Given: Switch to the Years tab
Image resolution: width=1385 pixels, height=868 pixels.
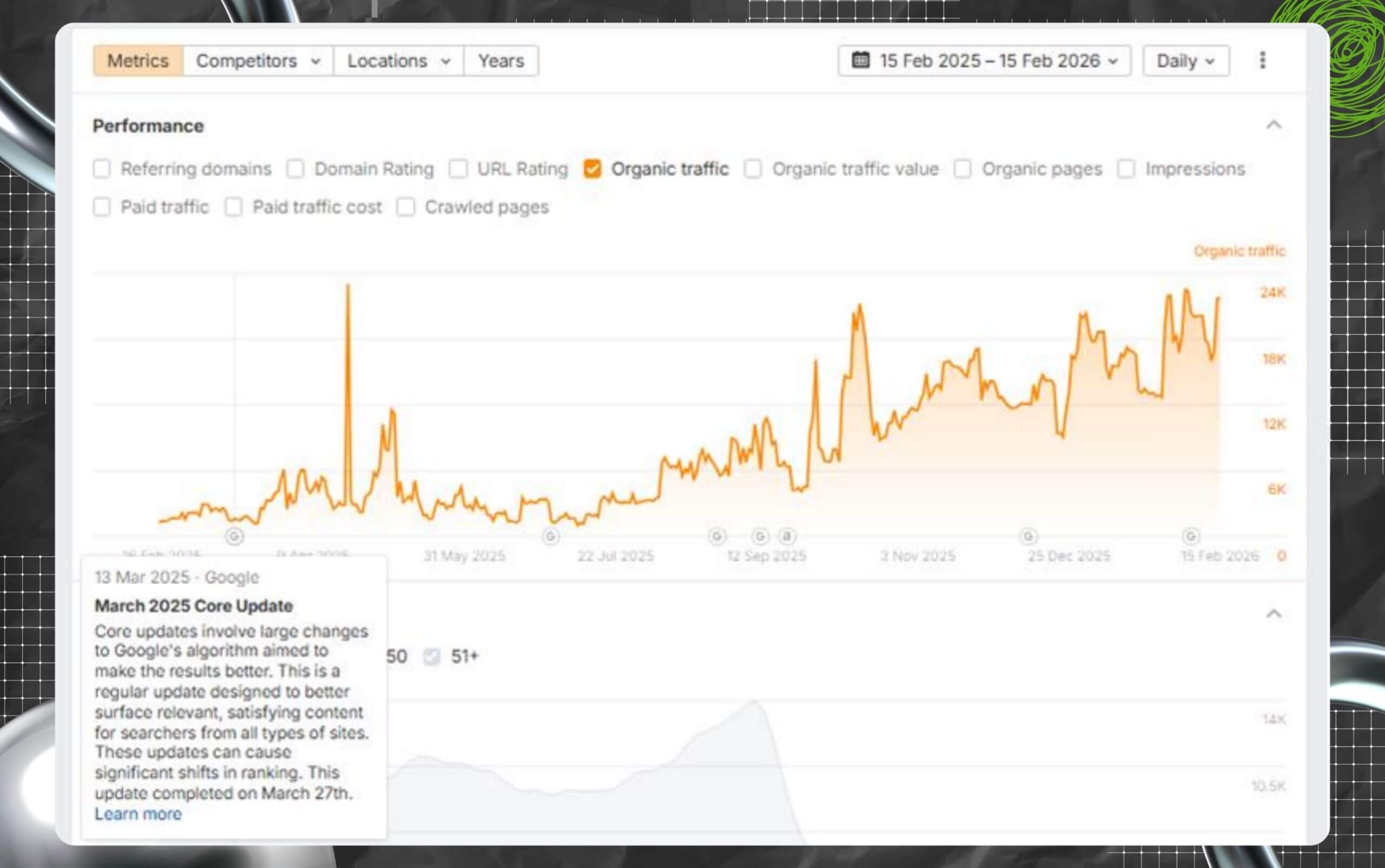Looking at the screenshot, I should 501,60.
